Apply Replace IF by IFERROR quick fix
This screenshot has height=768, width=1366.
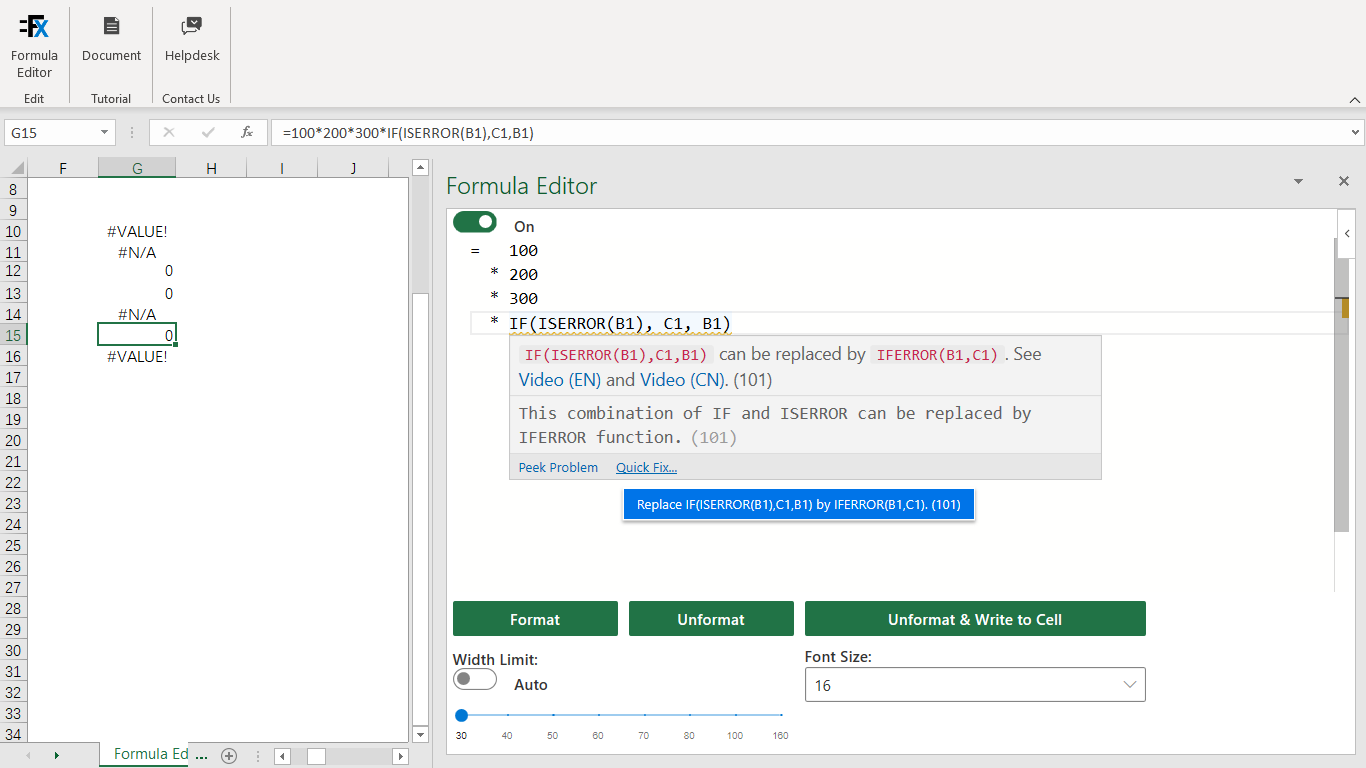(x=798, y=505)
